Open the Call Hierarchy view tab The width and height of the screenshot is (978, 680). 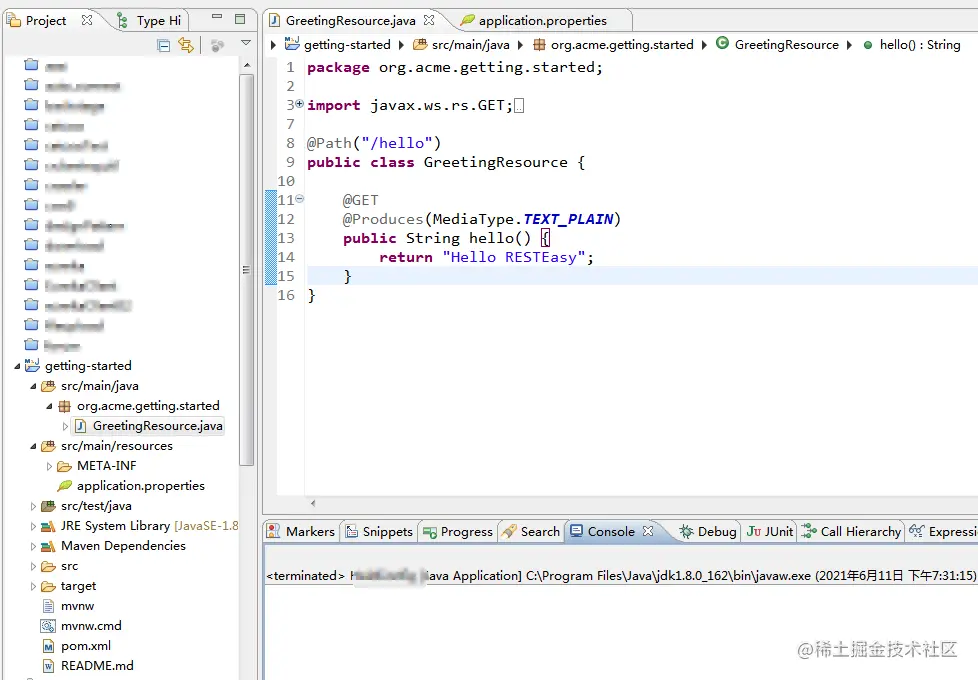tap(852, 532)
